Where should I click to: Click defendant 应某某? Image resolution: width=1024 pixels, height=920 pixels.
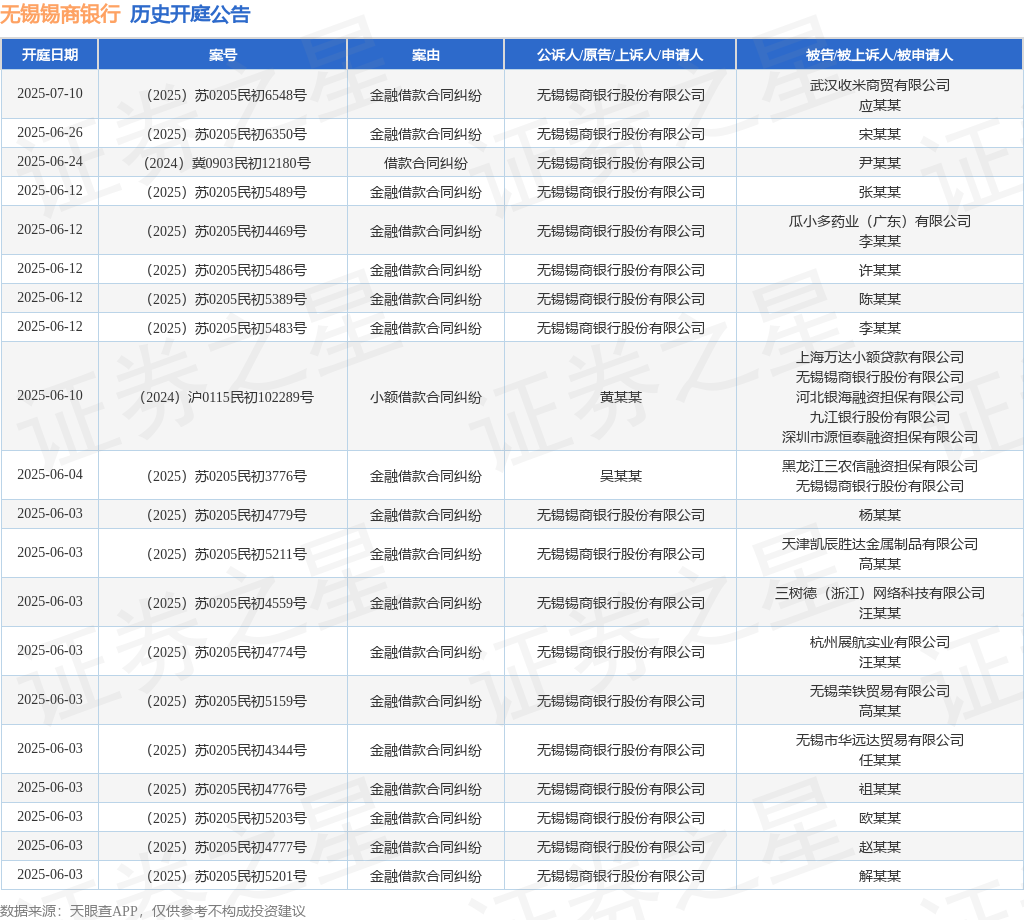coord(880,105)
